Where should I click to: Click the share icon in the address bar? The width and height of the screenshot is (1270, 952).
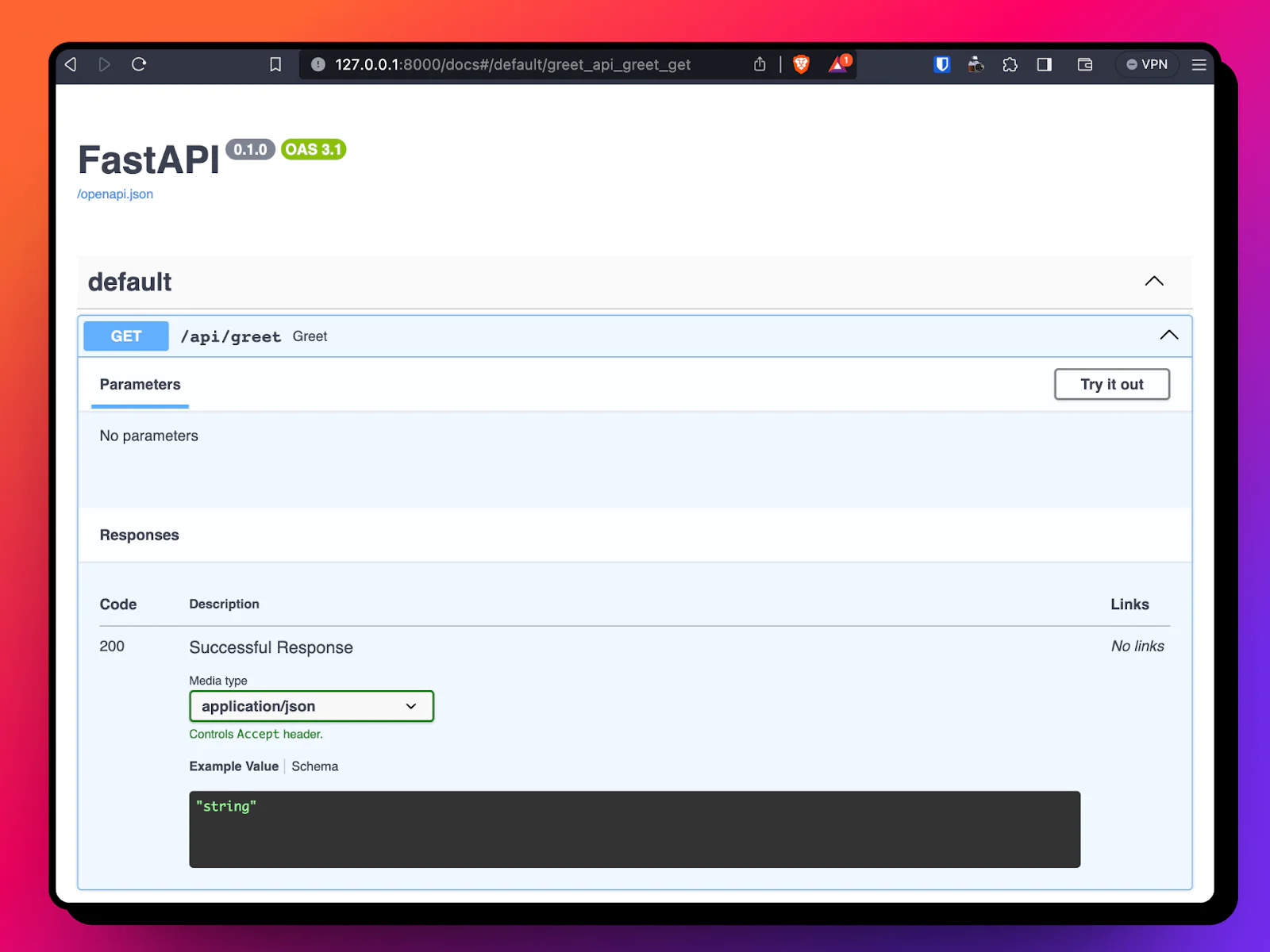pos(760,64)
